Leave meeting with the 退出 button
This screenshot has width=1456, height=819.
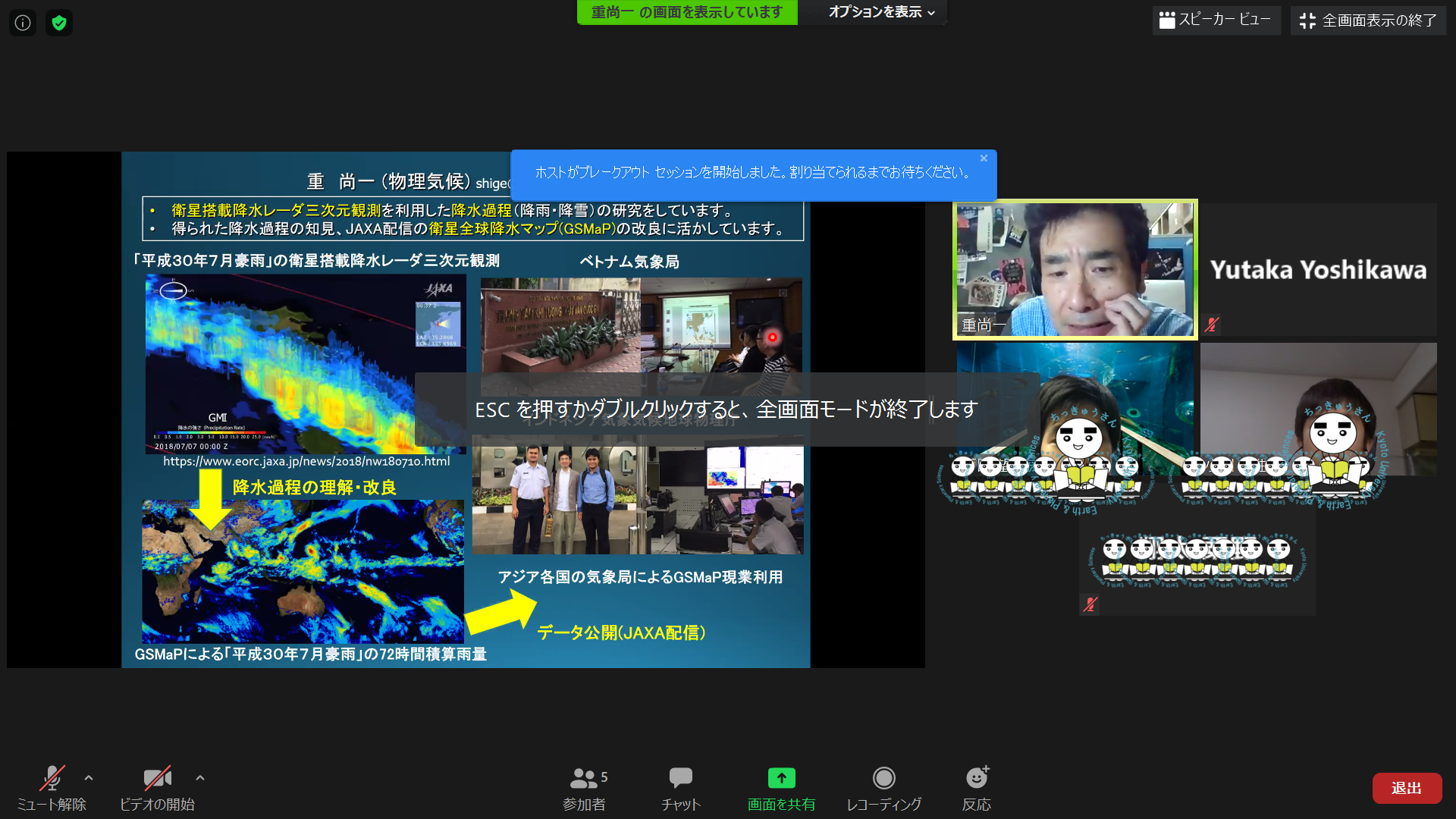click(1407, 788)
